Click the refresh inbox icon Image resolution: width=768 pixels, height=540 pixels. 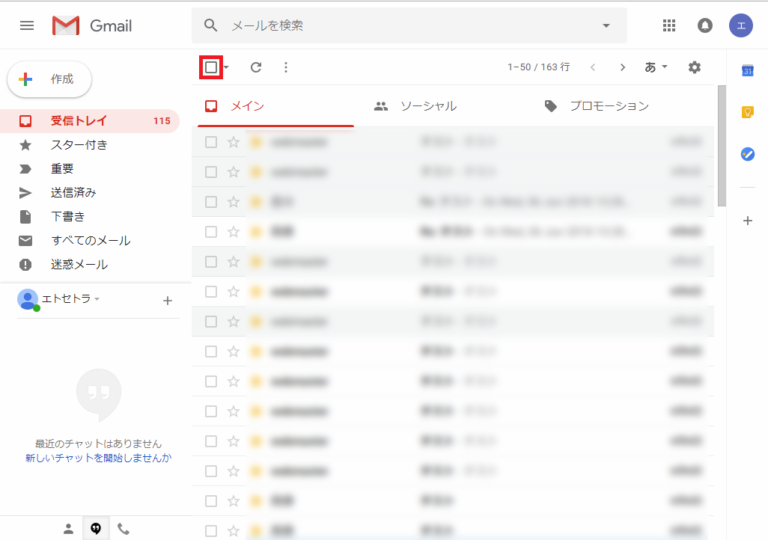(x=256, y=67)
